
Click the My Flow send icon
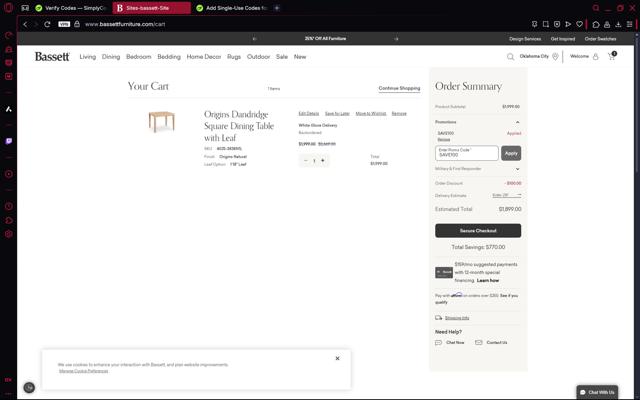(568, 24)
